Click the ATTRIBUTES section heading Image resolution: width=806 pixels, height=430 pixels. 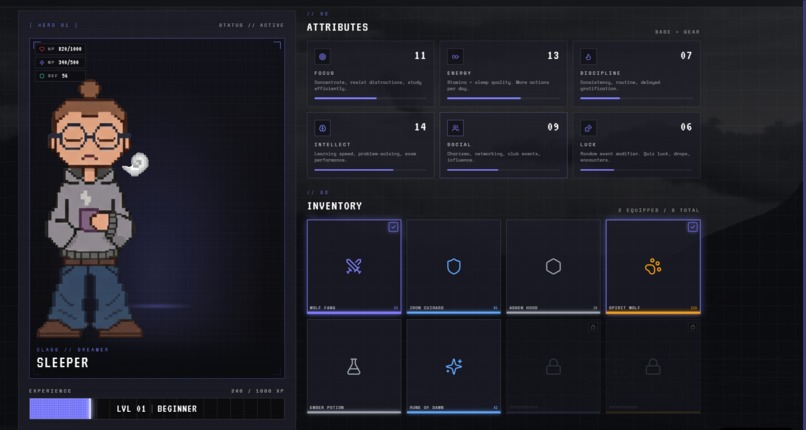click(338, 27)
